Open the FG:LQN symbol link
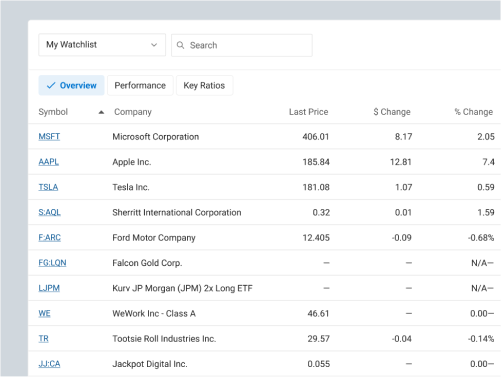501x377 pixels. click(x=52, y=263)
